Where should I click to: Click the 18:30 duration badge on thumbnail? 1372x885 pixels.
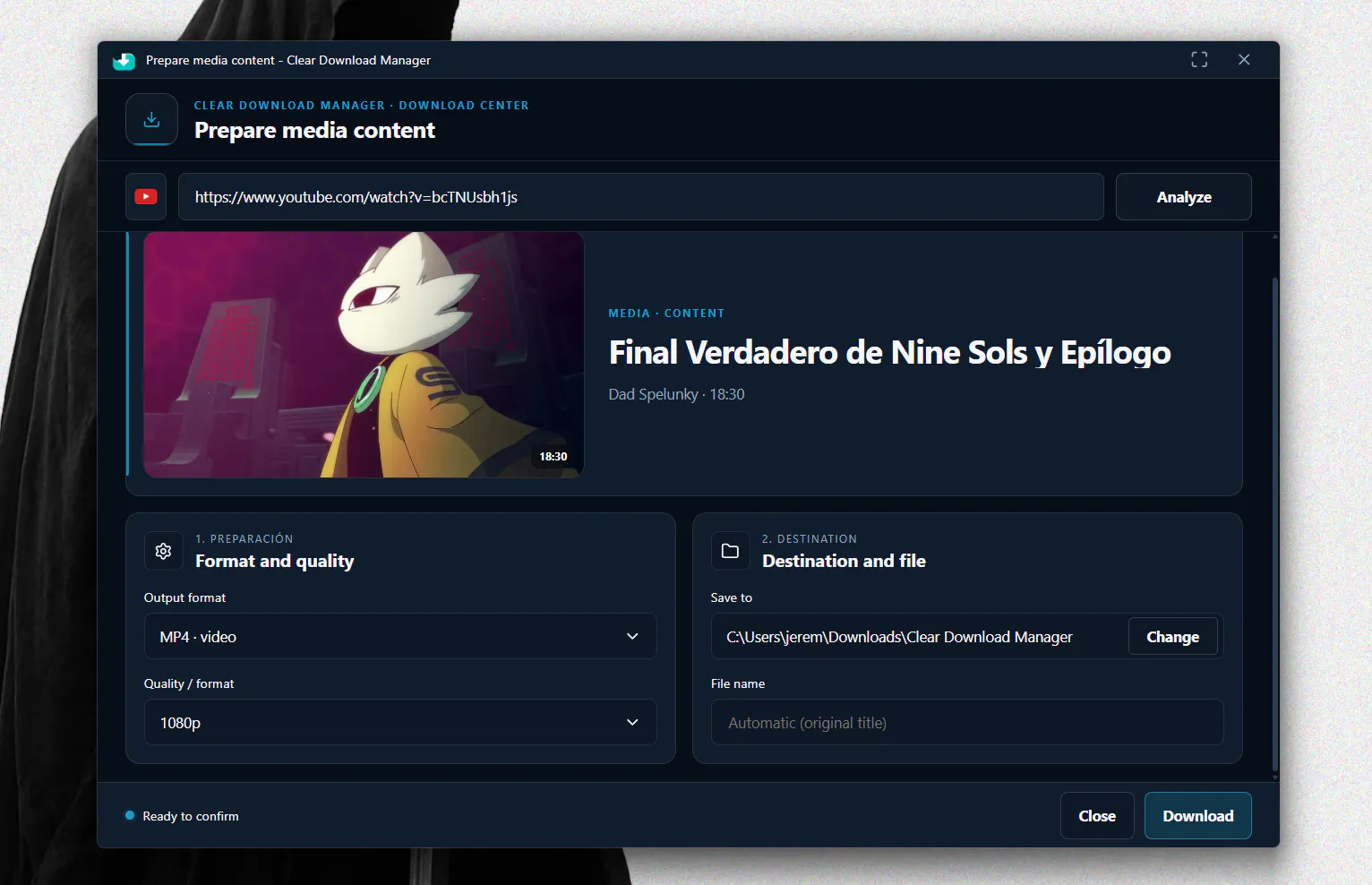pyautogui.click(x=553, y=457)
